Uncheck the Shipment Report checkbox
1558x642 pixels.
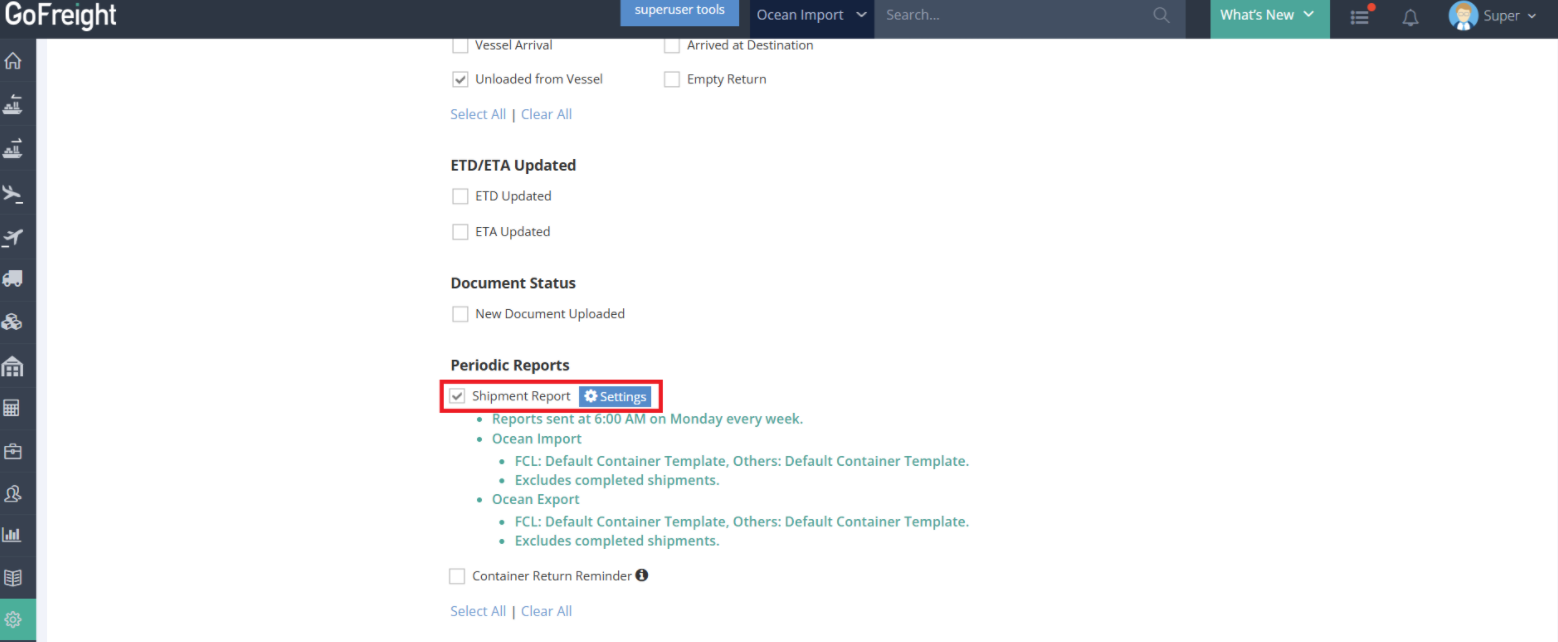click(458, 396)
